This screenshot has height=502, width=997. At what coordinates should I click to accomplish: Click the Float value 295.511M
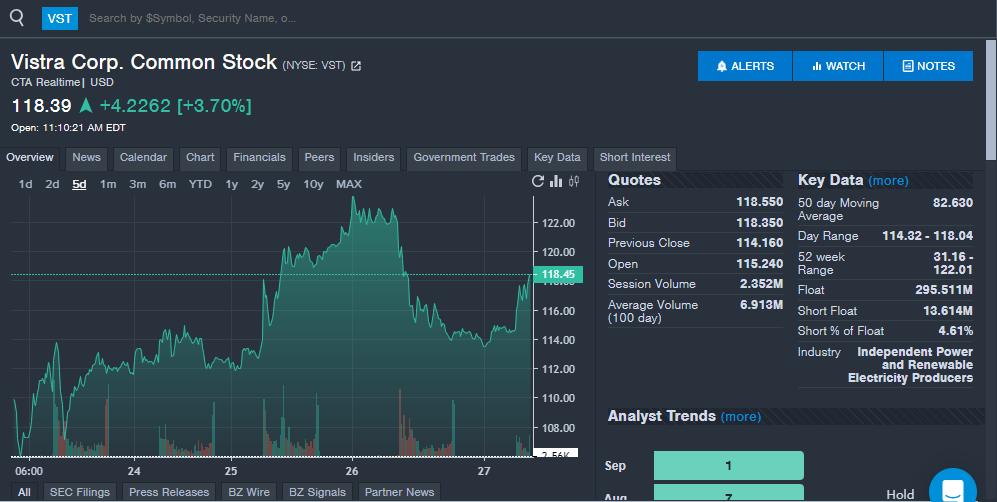(944, 290)
